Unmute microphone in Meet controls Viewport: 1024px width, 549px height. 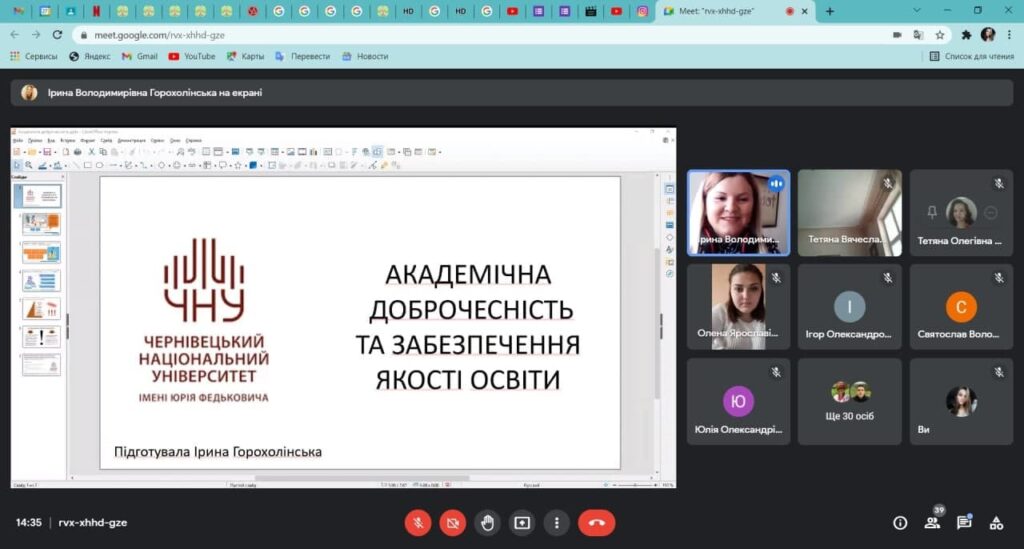[x=418, y=523]
